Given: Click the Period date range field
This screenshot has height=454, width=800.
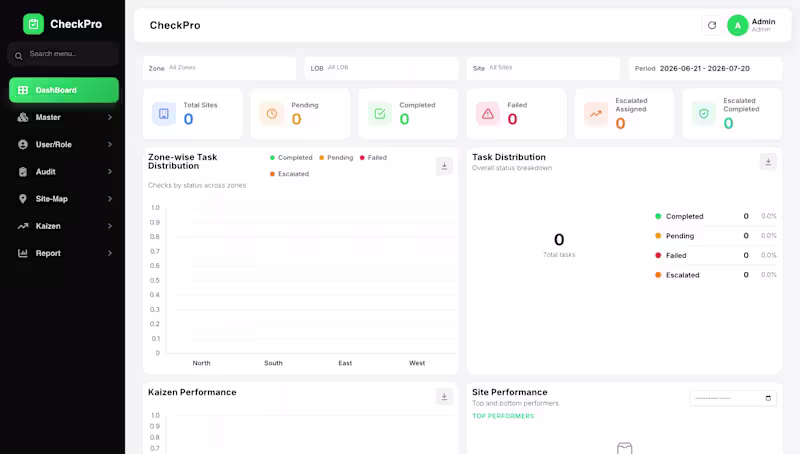Looking at the screenshot, I should (x=705, y=68).
